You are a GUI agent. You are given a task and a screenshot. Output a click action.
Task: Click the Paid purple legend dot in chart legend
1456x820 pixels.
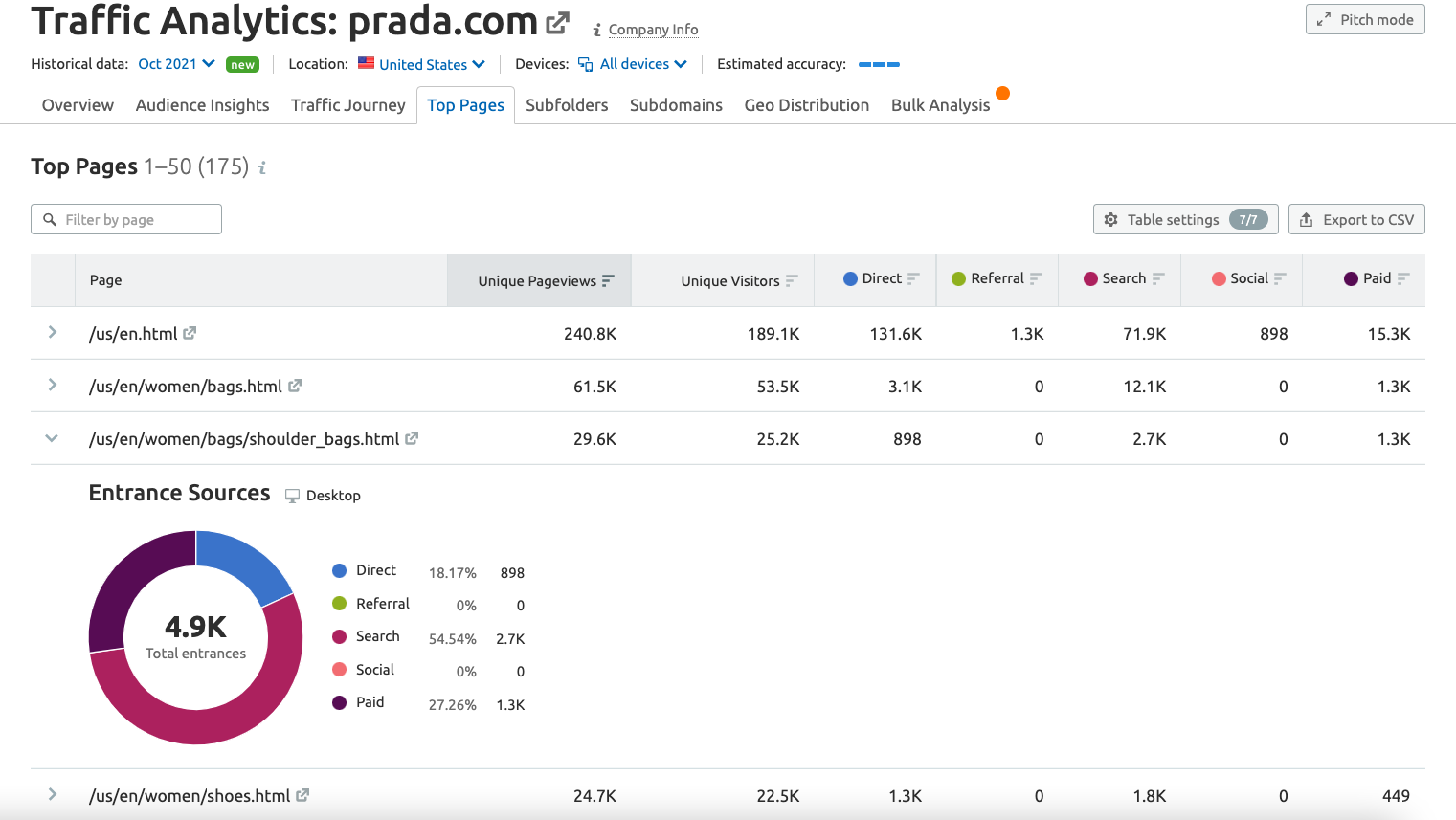coord(339,702)
